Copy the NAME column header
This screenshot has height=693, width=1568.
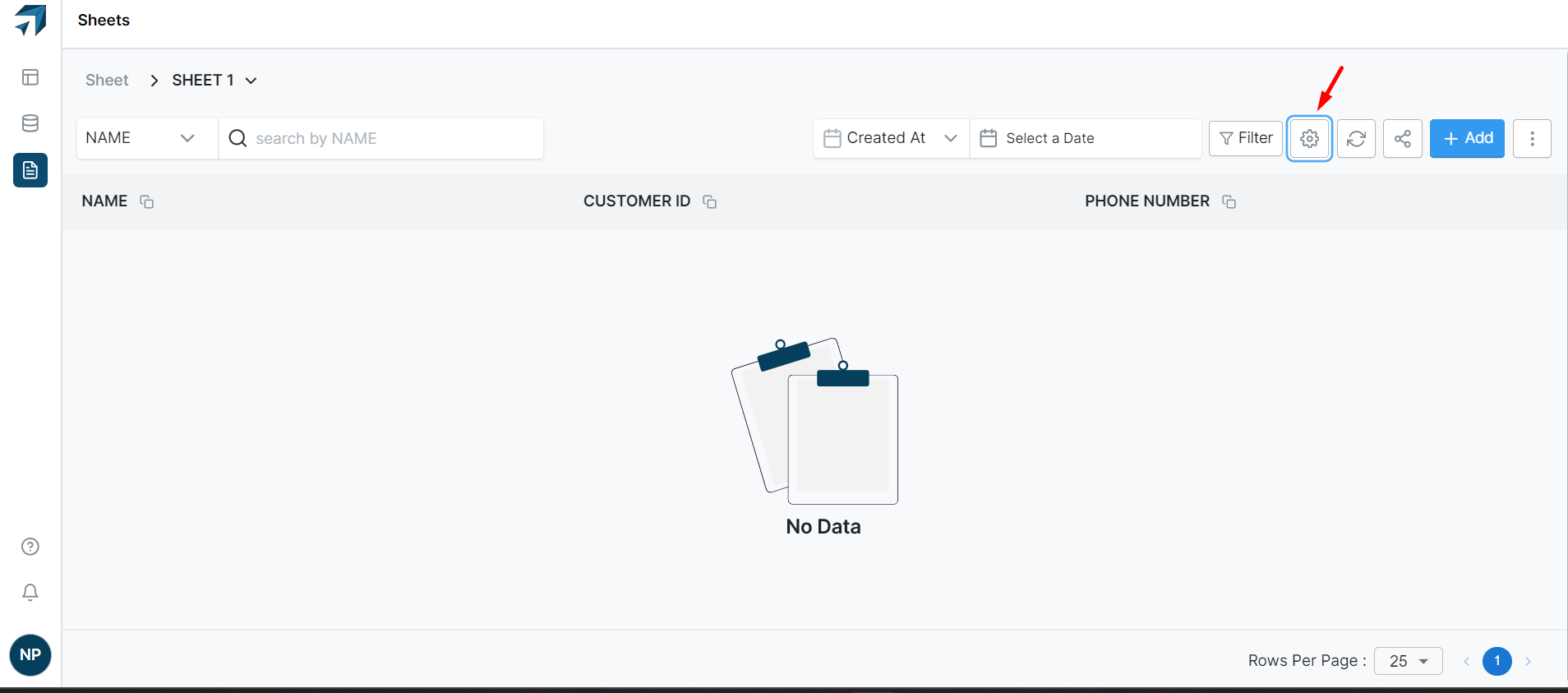147,201
